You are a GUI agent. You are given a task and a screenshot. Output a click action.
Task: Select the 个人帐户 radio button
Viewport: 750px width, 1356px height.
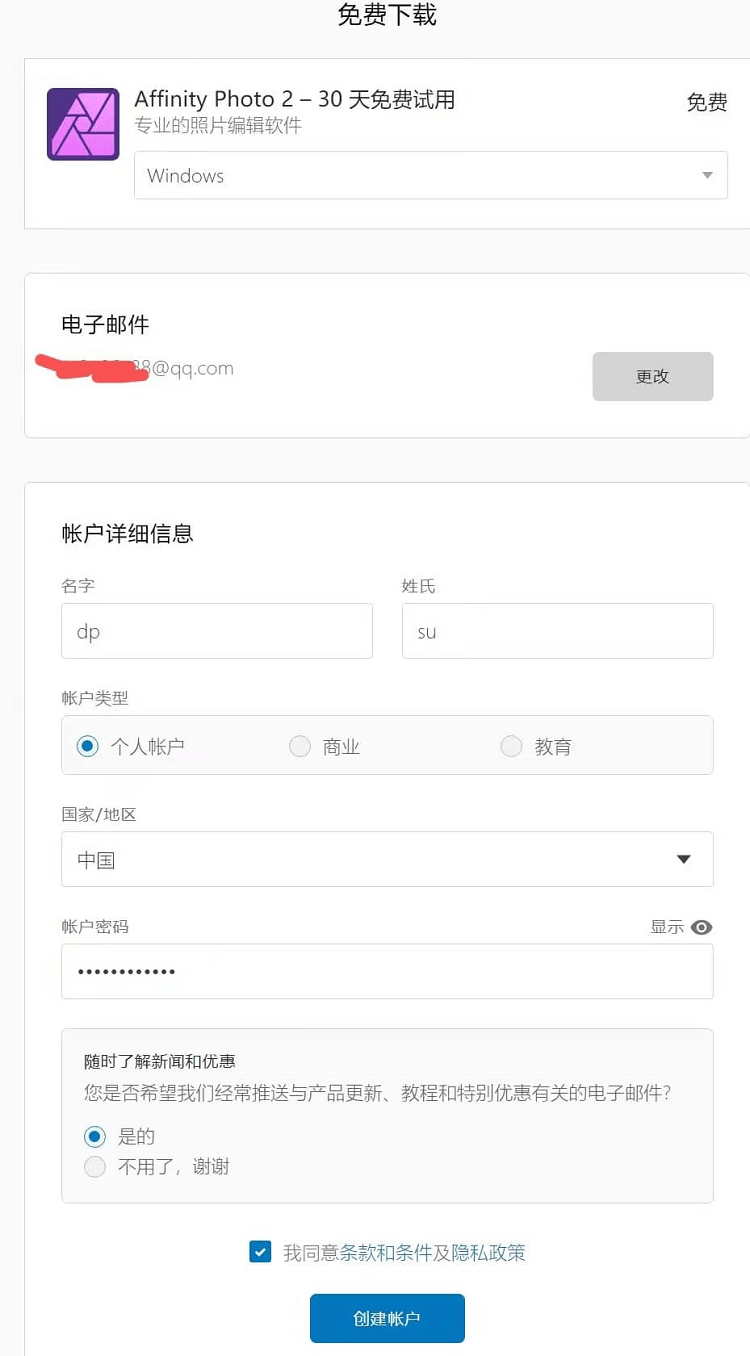tap(88, 746)
